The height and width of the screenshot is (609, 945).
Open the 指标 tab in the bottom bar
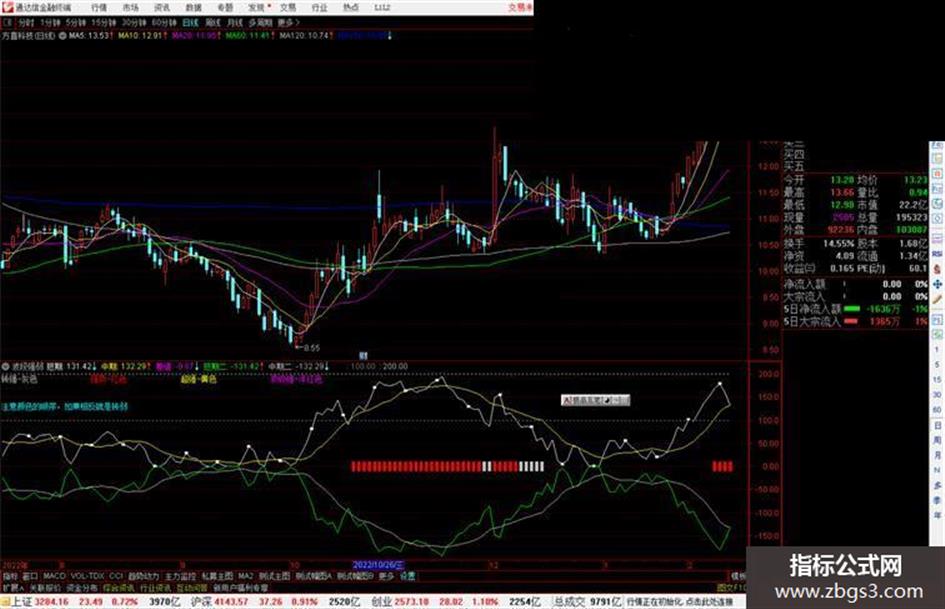(x=10, y=576)
